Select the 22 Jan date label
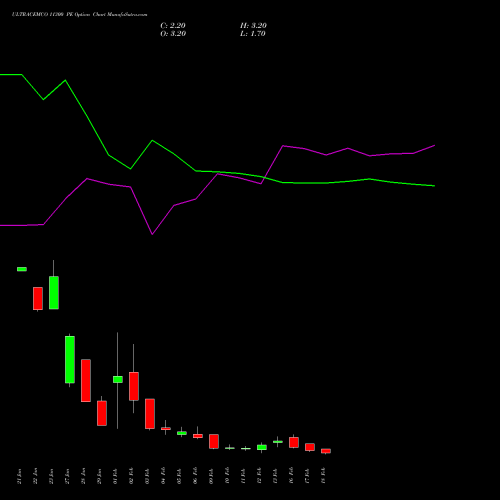The image size is (500, 500). coord(35,476)
